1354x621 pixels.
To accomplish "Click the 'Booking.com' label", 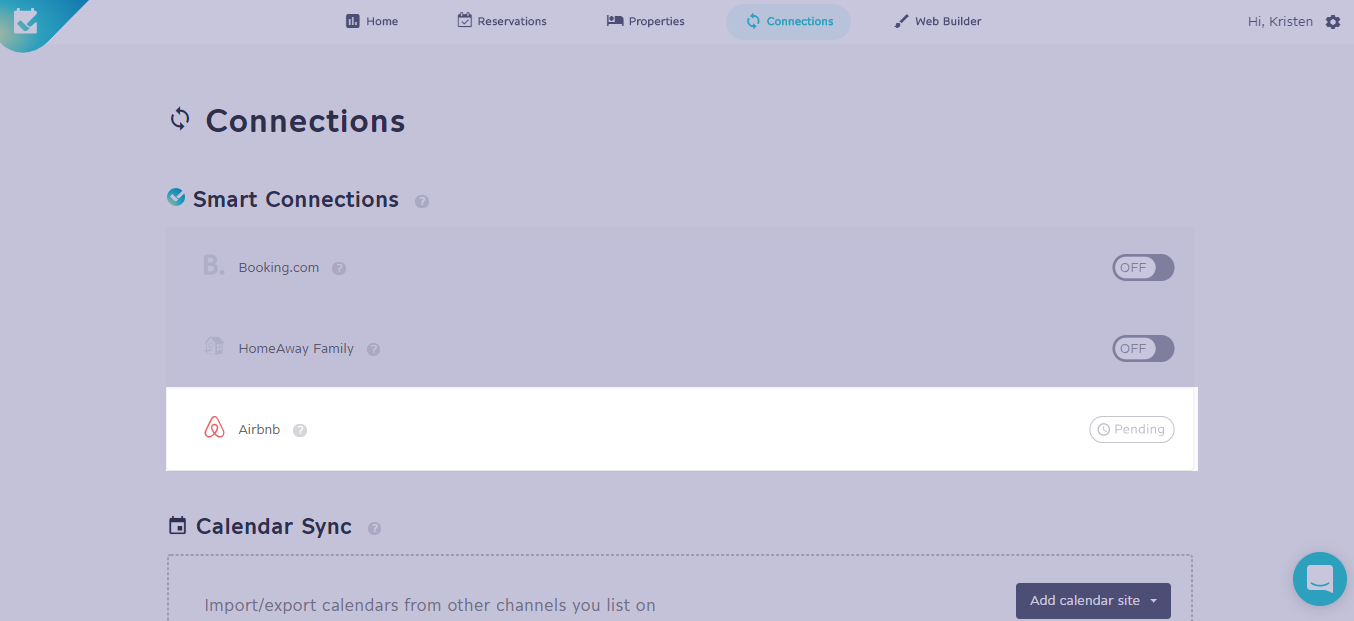I will (279, 267).
